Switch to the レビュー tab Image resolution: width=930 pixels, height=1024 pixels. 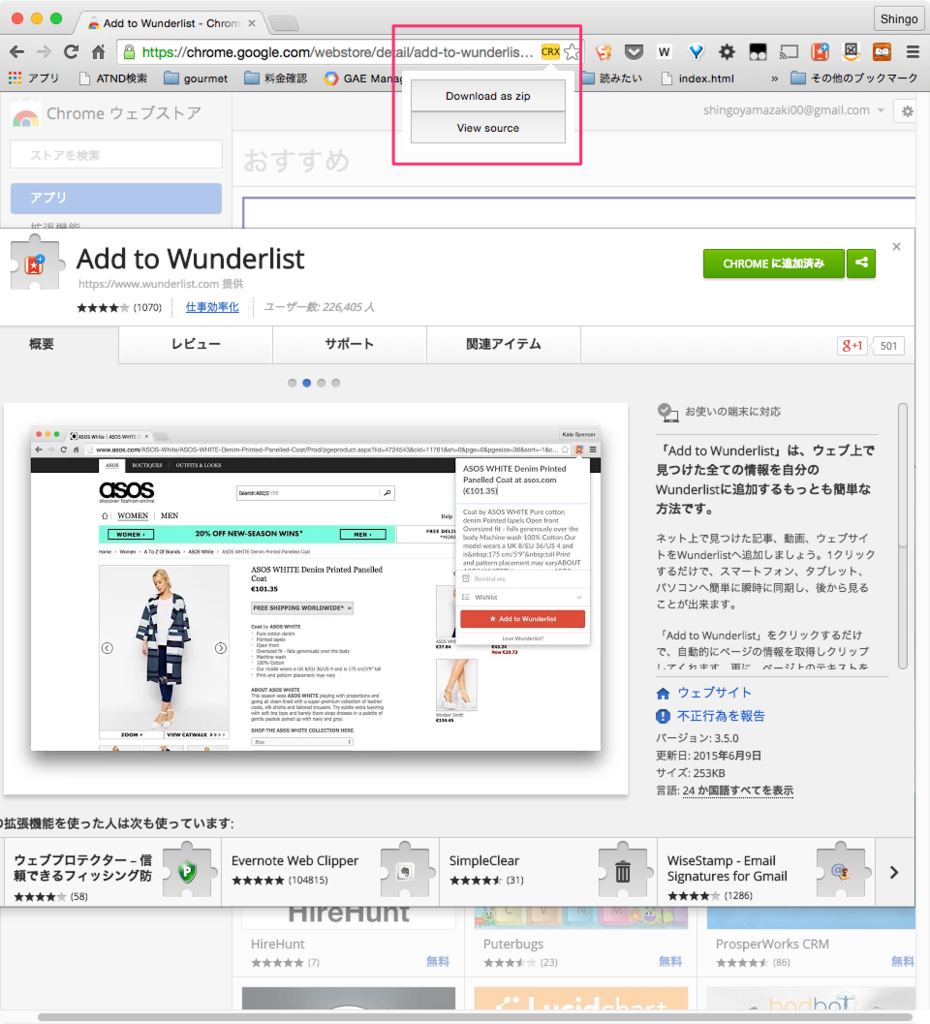click(x=196, y=344)
